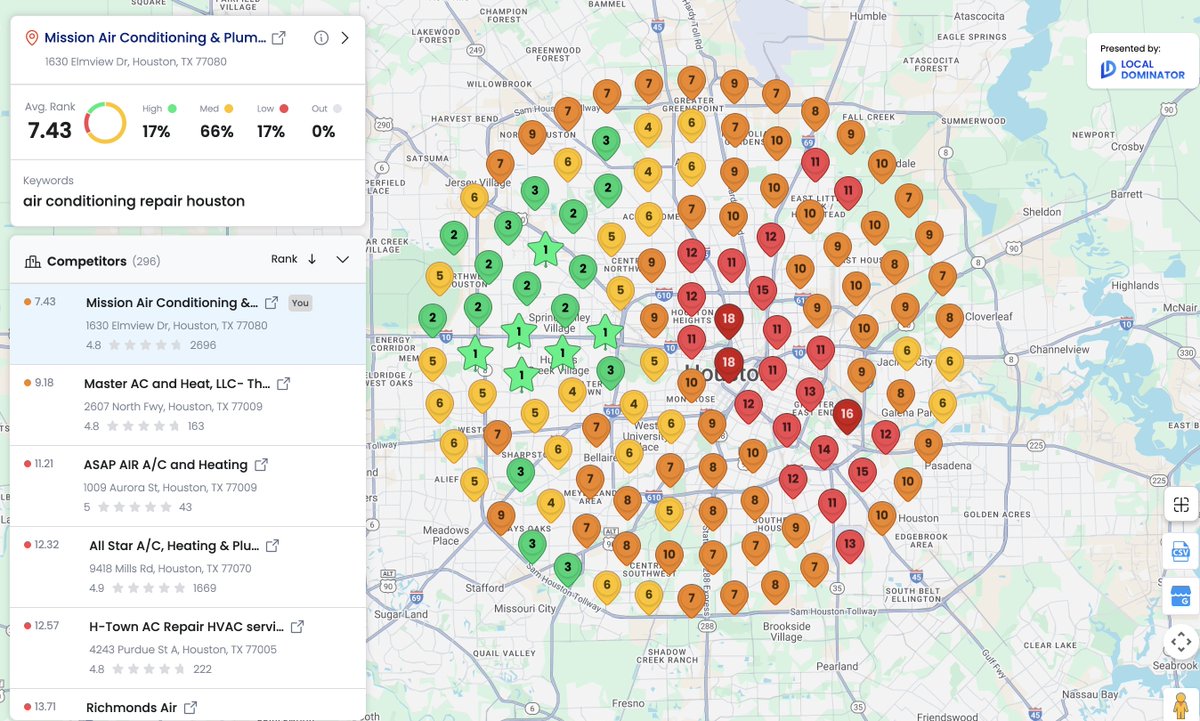Click the Avg. Rank donut chart
This screenshot has width=1200, height=721.
pos(105,122)
